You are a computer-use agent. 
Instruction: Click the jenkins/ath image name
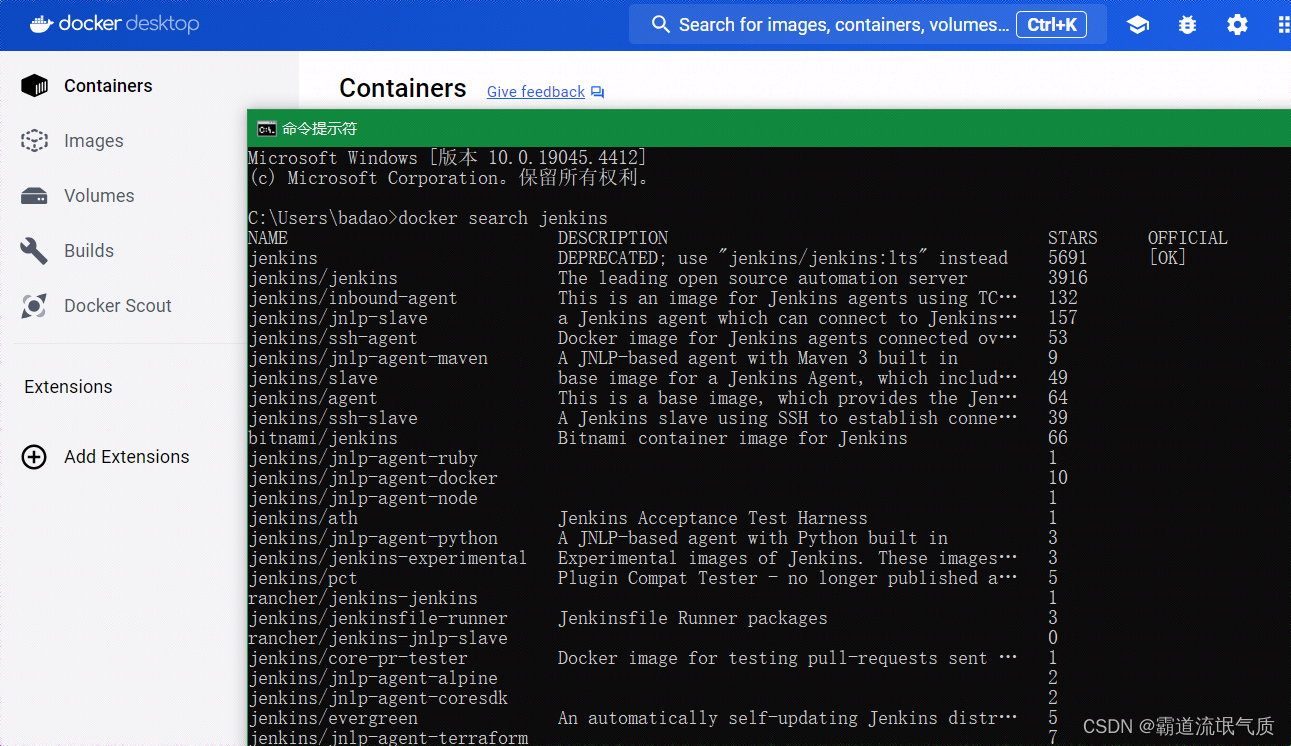[303, 518]
